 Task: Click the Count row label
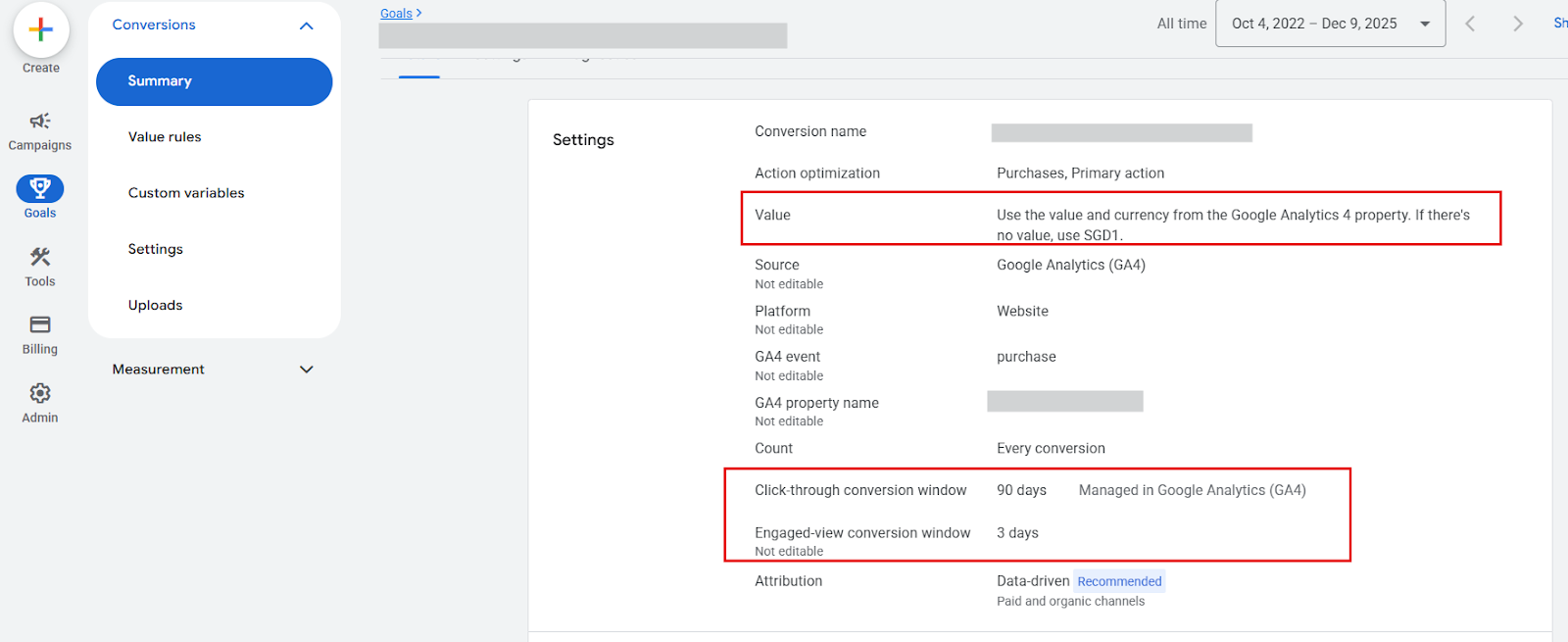pos(773,448)
